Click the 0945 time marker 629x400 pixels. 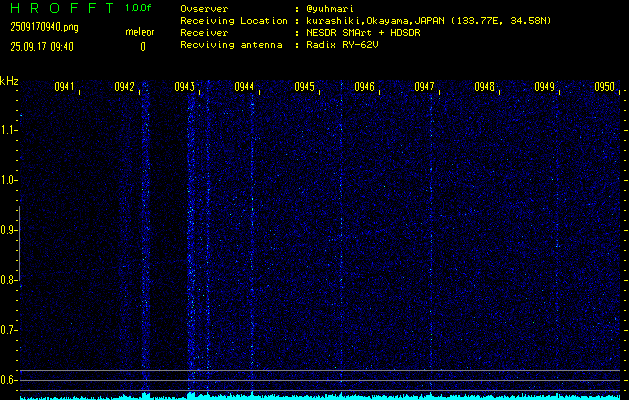tap(304, 87)
